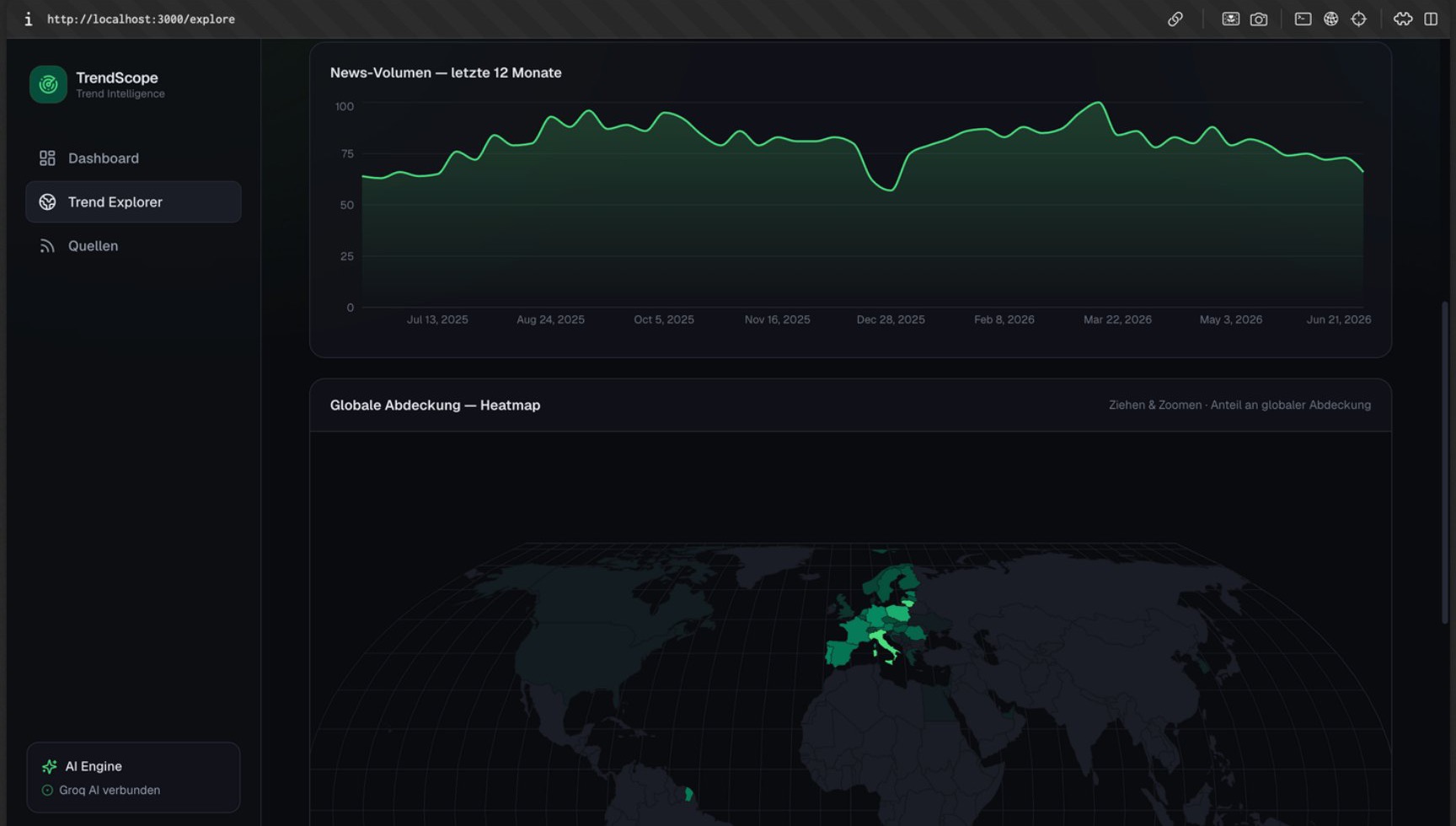
Task: Click the 'Jun 21, 2026' axis label
Action: pyautogui.click(x=1339, y=320)
